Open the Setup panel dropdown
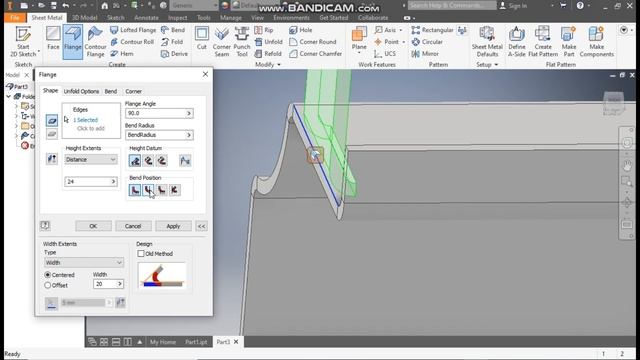 point(487,64)
